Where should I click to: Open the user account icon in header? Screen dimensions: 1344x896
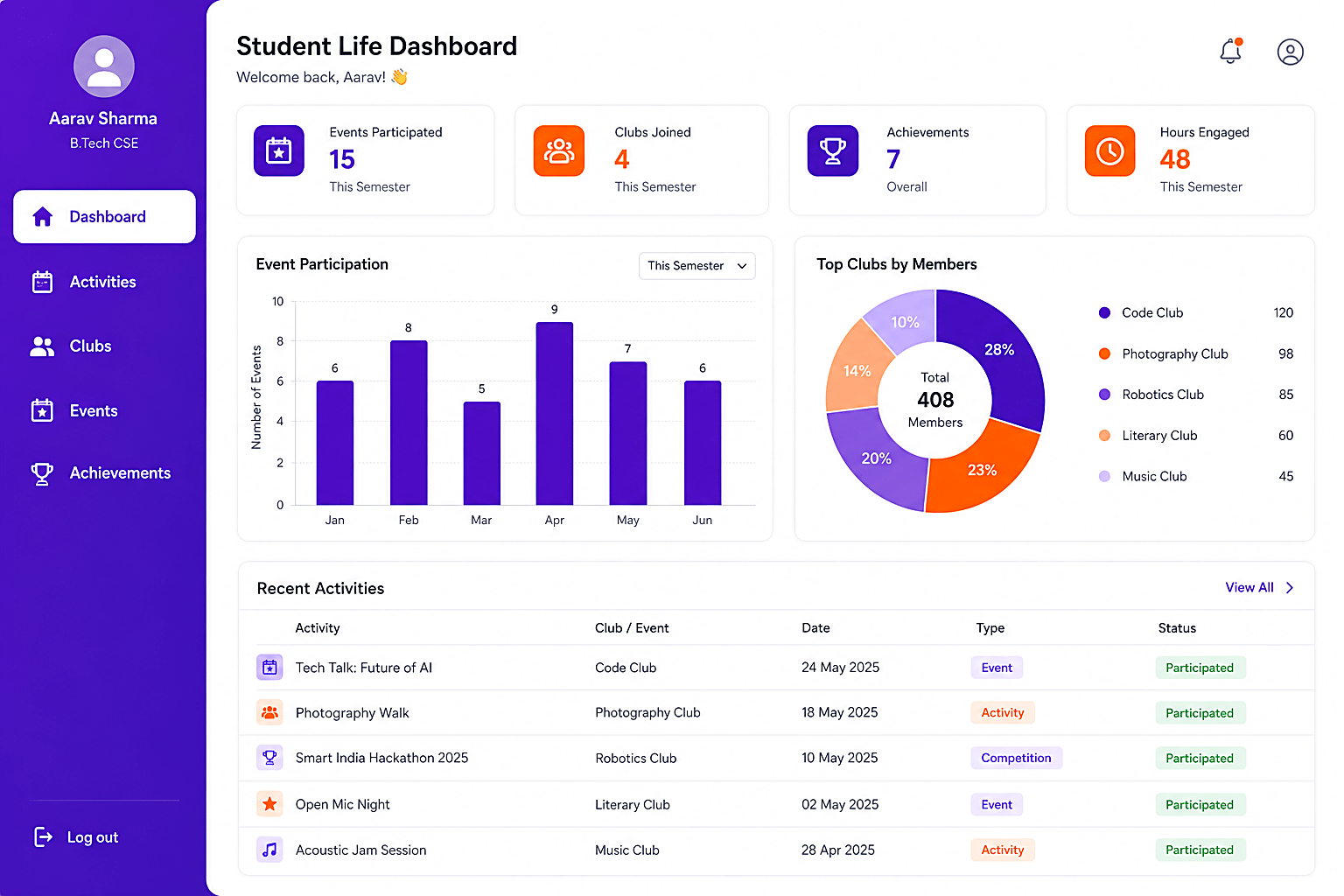(x=1290, y=52)
